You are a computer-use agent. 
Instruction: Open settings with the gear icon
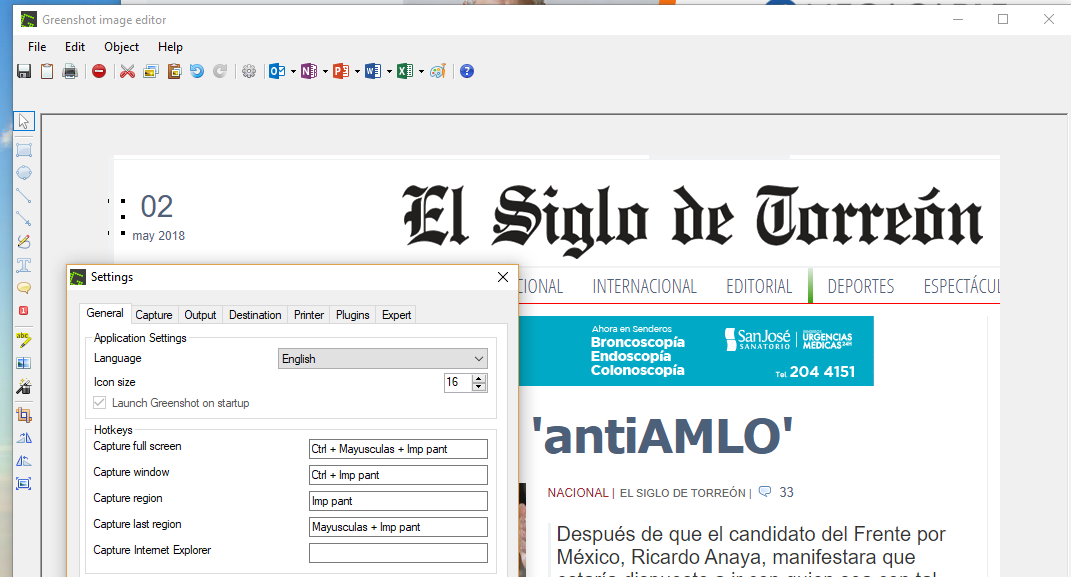click(x=249, y=71)
